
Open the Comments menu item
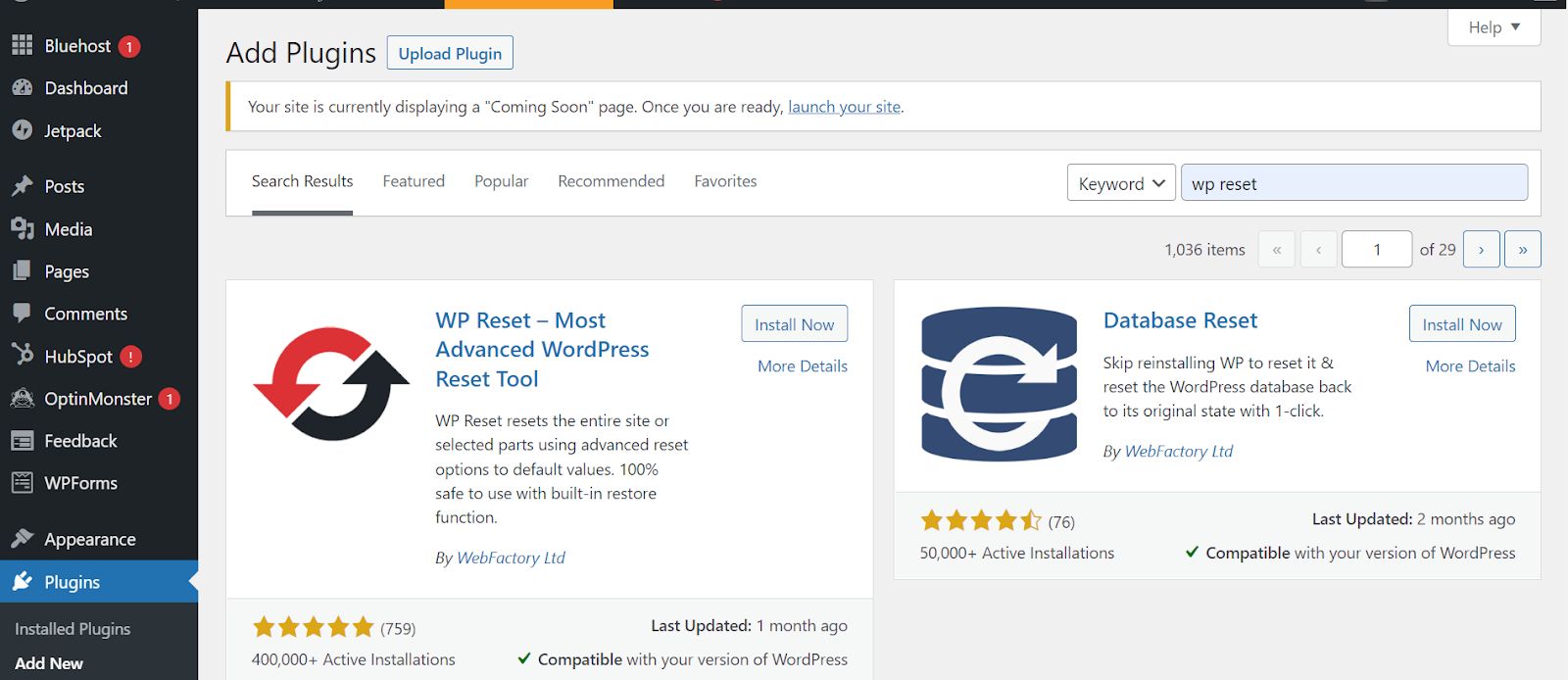point(99,314)
